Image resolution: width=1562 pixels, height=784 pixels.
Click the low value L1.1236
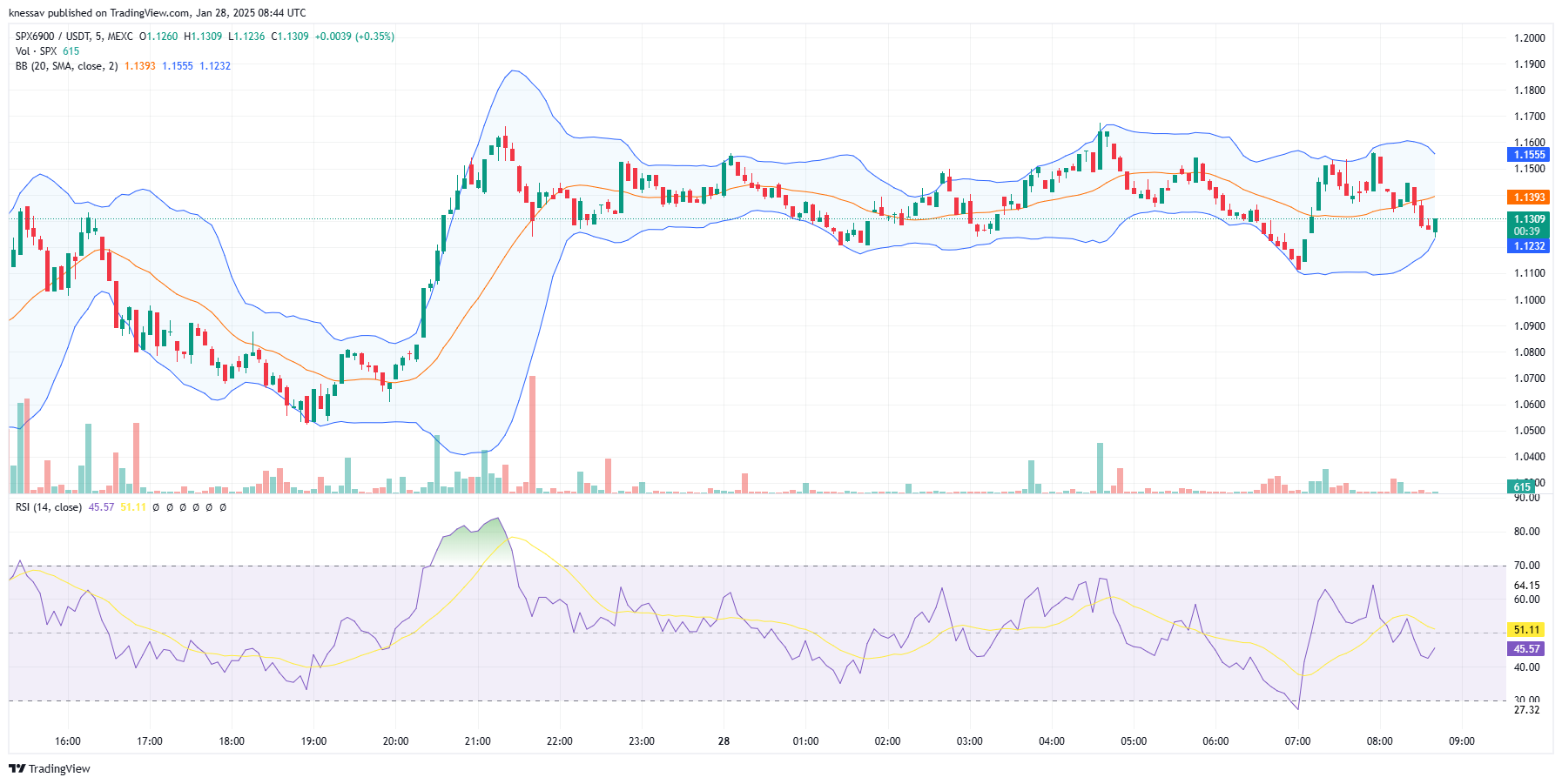pos(246,37)
